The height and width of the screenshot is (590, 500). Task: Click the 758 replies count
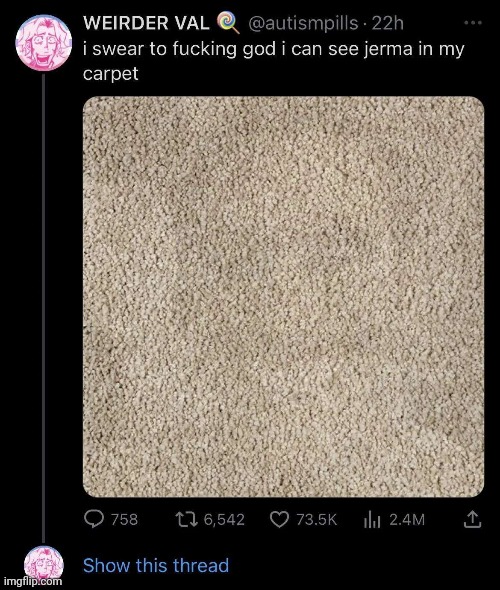point(125,520)
